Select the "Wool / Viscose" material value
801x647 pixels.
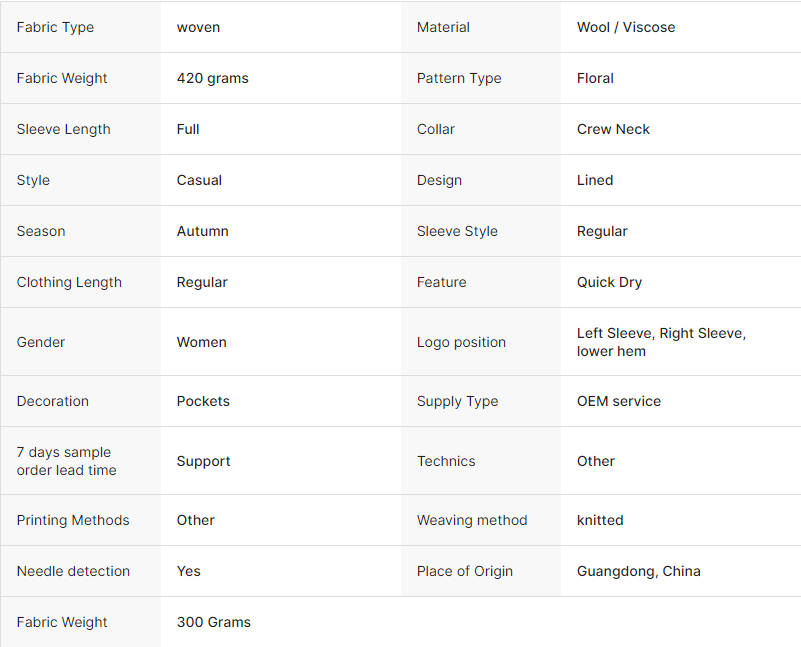click(626, 27)
